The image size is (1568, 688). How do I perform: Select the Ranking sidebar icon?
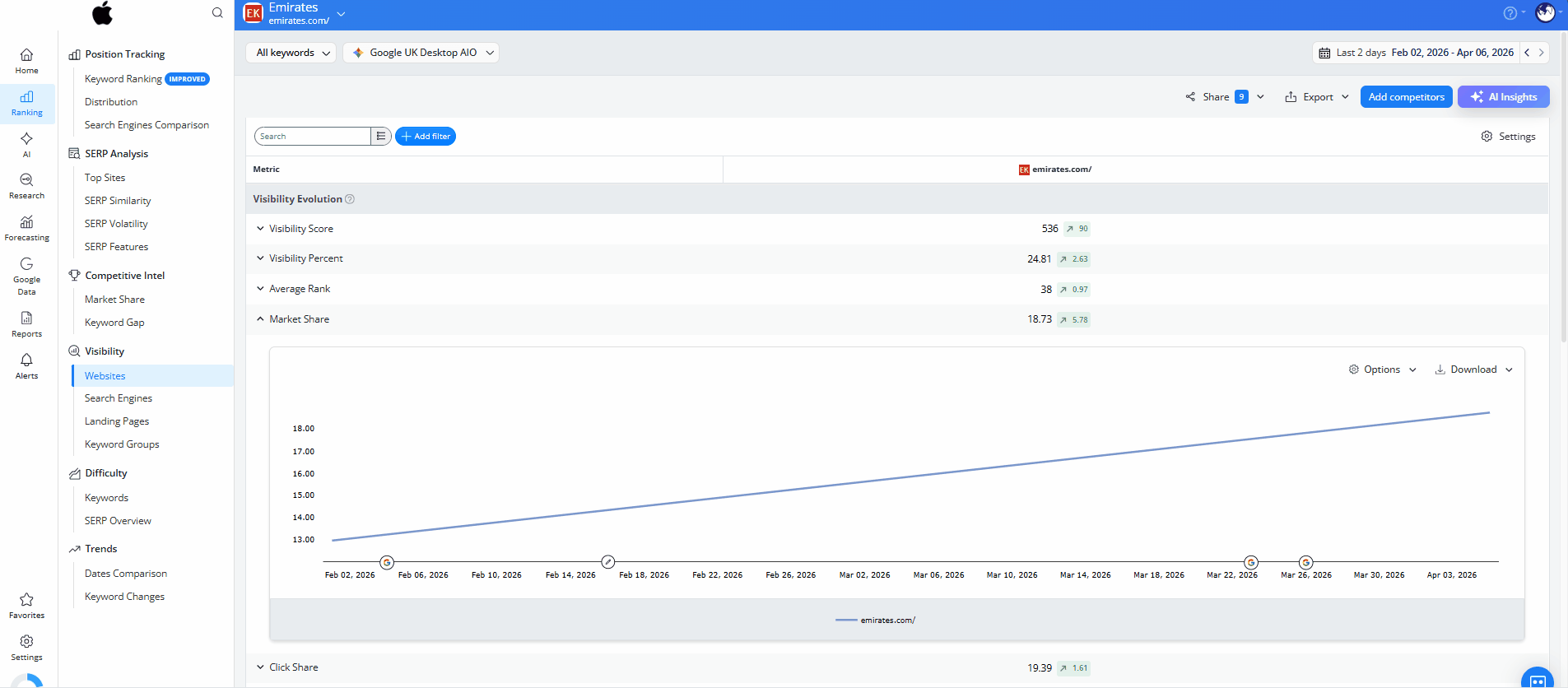pos(26,104)
